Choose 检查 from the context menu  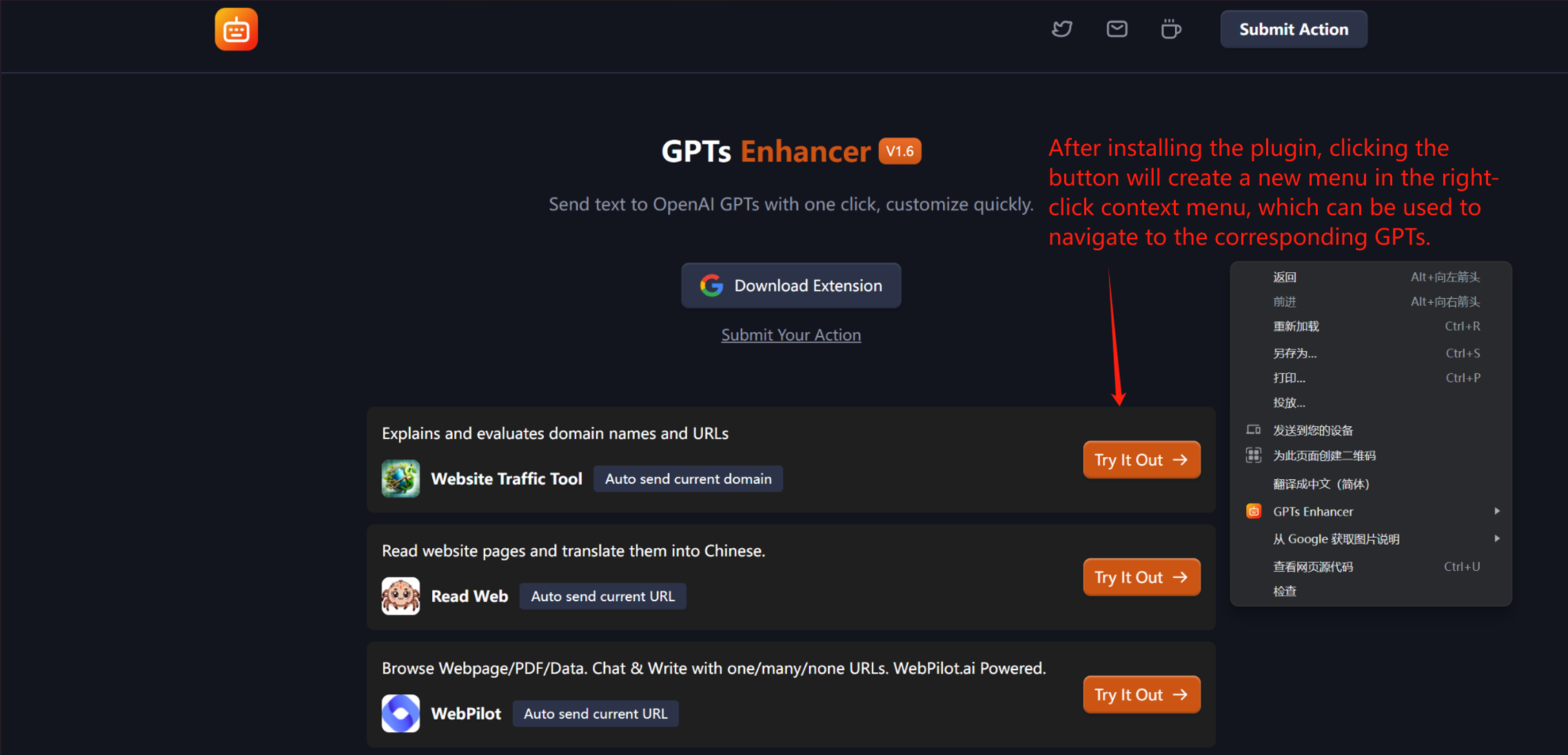coord(1285,591)
